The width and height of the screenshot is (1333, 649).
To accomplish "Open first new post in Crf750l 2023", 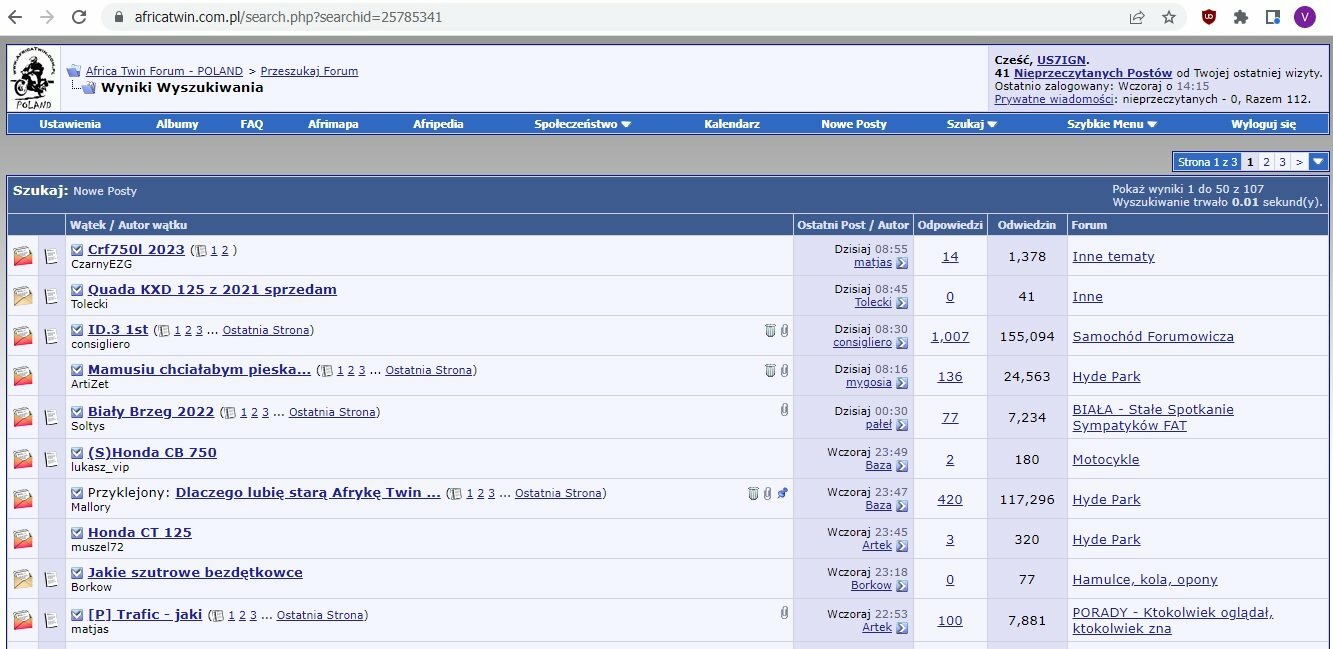I will tap(77, 249).
